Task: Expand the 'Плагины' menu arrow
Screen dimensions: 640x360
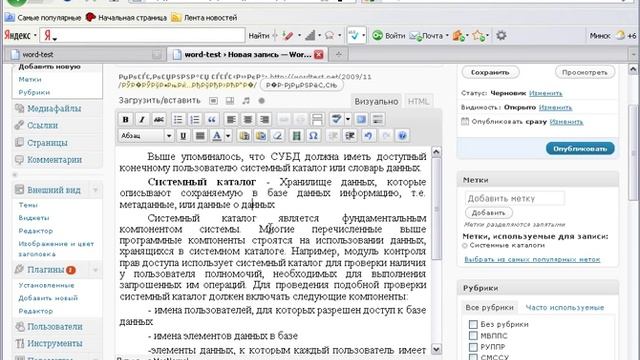Action: 95,270
